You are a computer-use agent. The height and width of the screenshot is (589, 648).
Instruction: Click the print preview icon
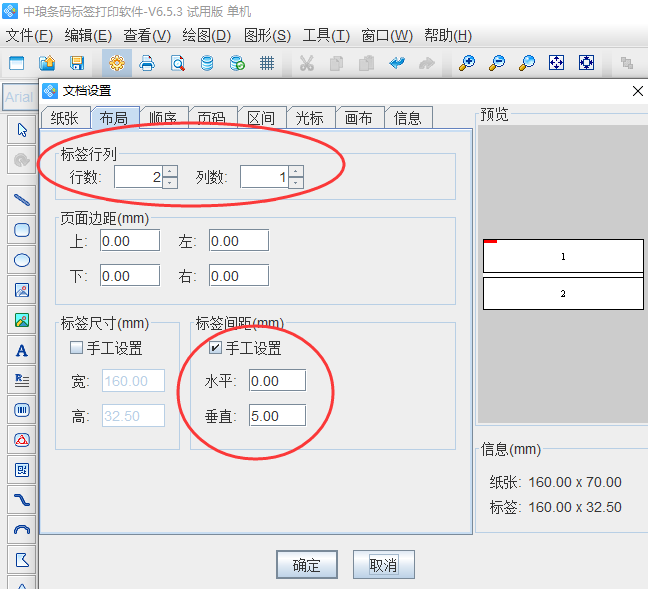pyautogui.click(x=177, y=63)
